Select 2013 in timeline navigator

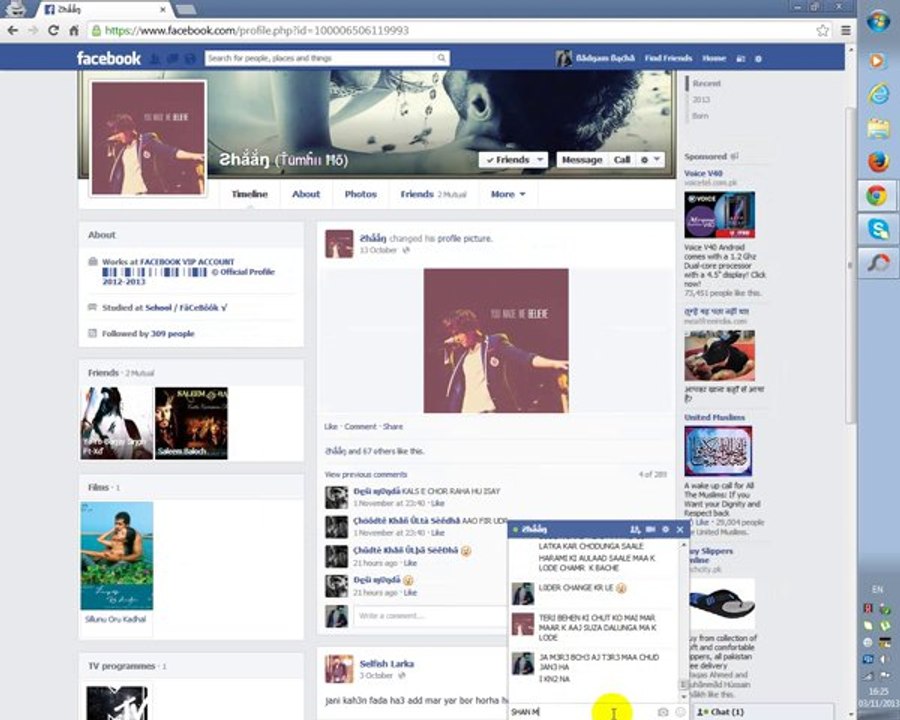click(x=701, y=99)
